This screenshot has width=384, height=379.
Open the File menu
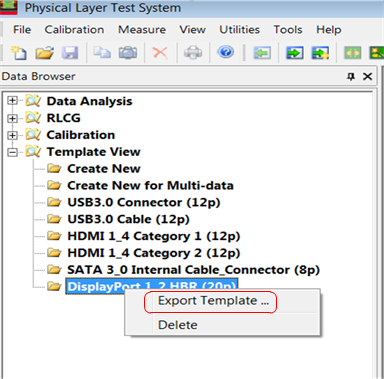[x=22, y=30]
